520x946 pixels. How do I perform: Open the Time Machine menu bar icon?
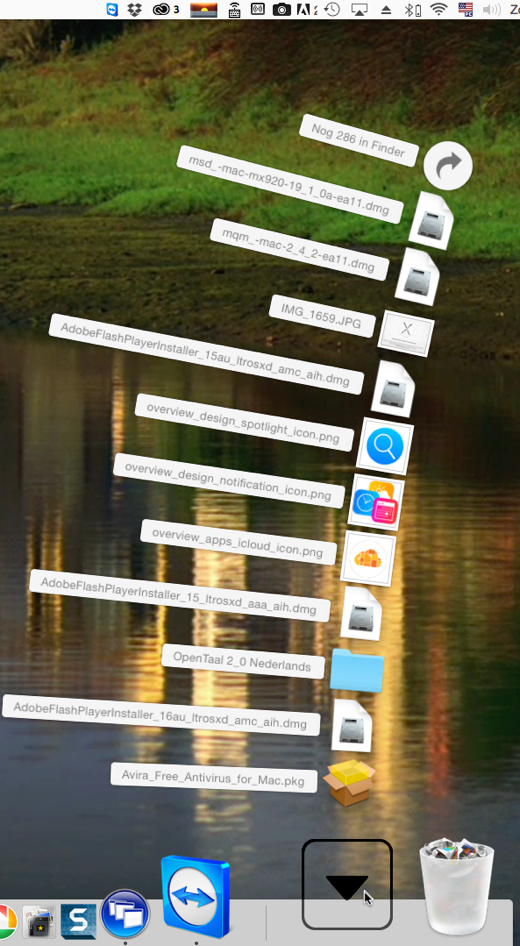(332, 9)
